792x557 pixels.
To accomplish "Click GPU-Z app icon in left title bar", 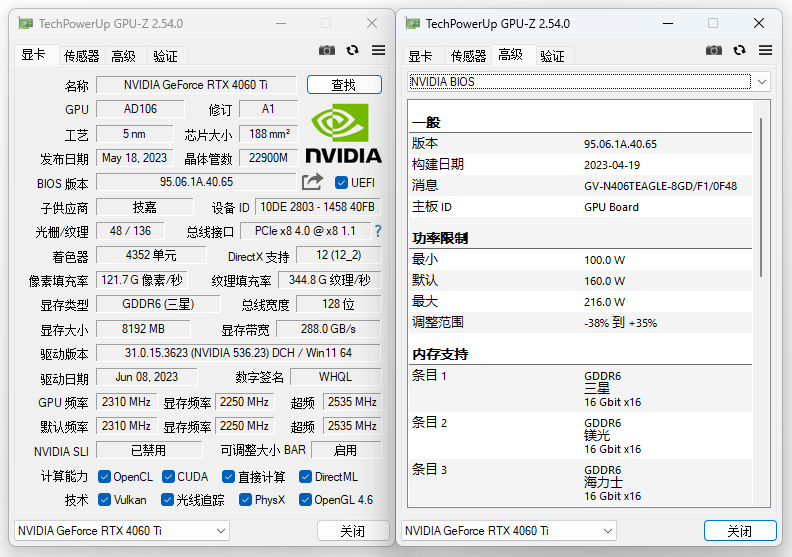I will click(x=26, y=23).
